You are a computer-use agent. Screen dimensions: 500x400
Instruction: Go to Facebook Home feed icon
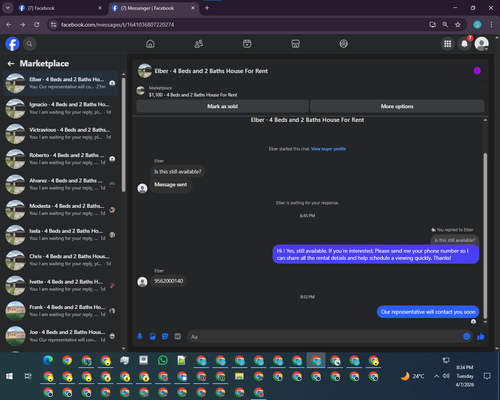click(150, 44)
